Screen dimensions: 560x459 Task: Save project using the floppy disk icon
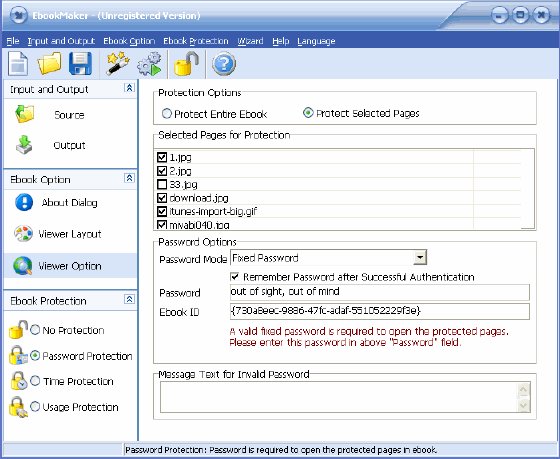[x=80, y=64]
